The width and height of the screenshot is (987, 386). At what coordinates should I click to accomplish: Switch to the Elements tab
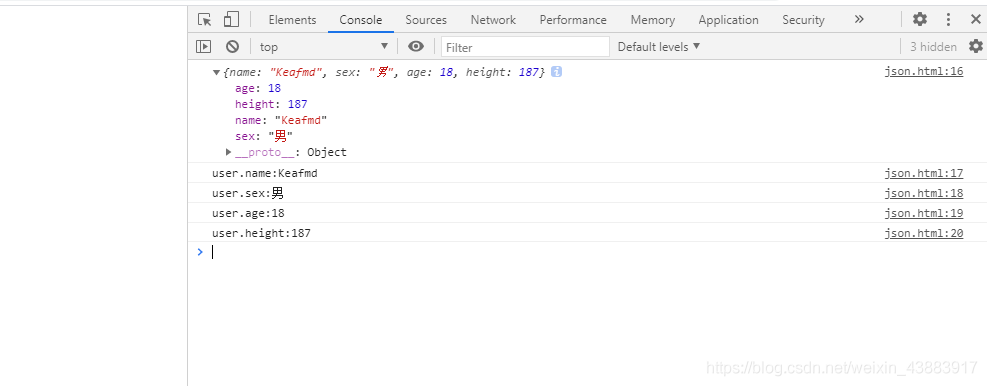[292, 20]
